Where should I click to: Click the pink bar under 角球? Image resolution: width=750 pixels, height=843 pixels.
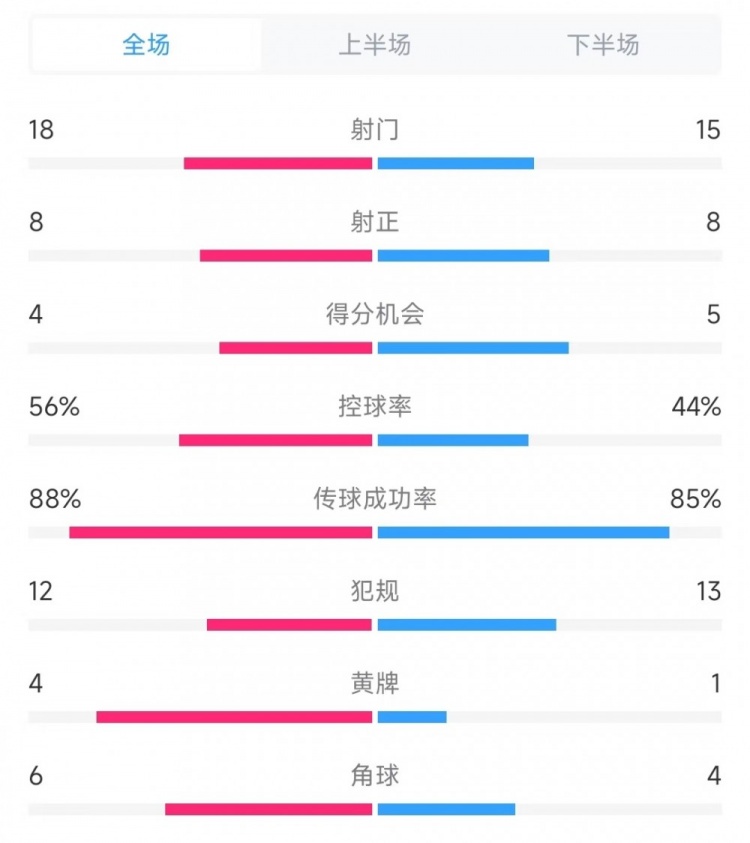pyautogui.click(x=269, y=809)
